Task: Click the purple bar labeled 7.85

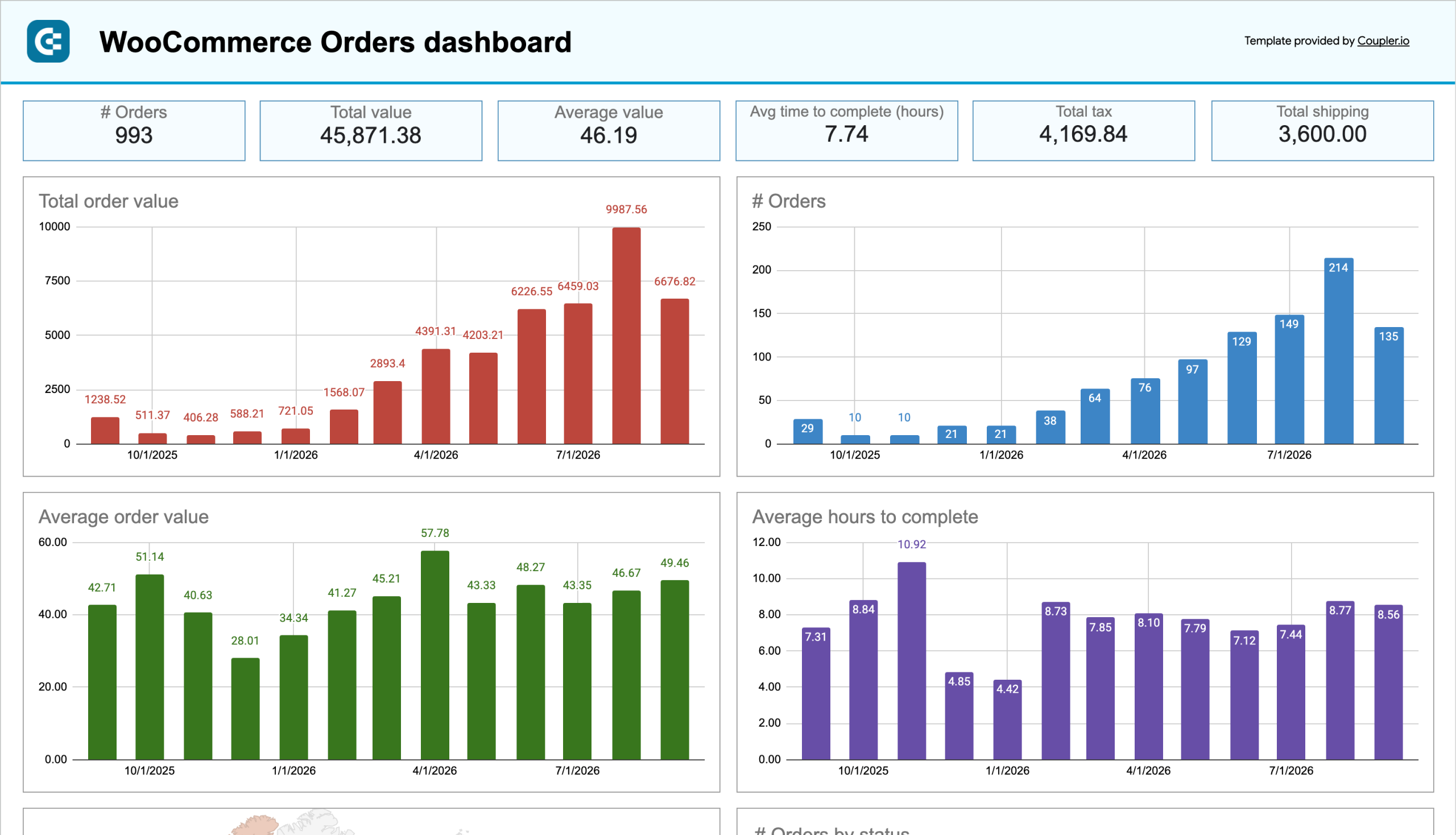Action: pos(1100,688)
